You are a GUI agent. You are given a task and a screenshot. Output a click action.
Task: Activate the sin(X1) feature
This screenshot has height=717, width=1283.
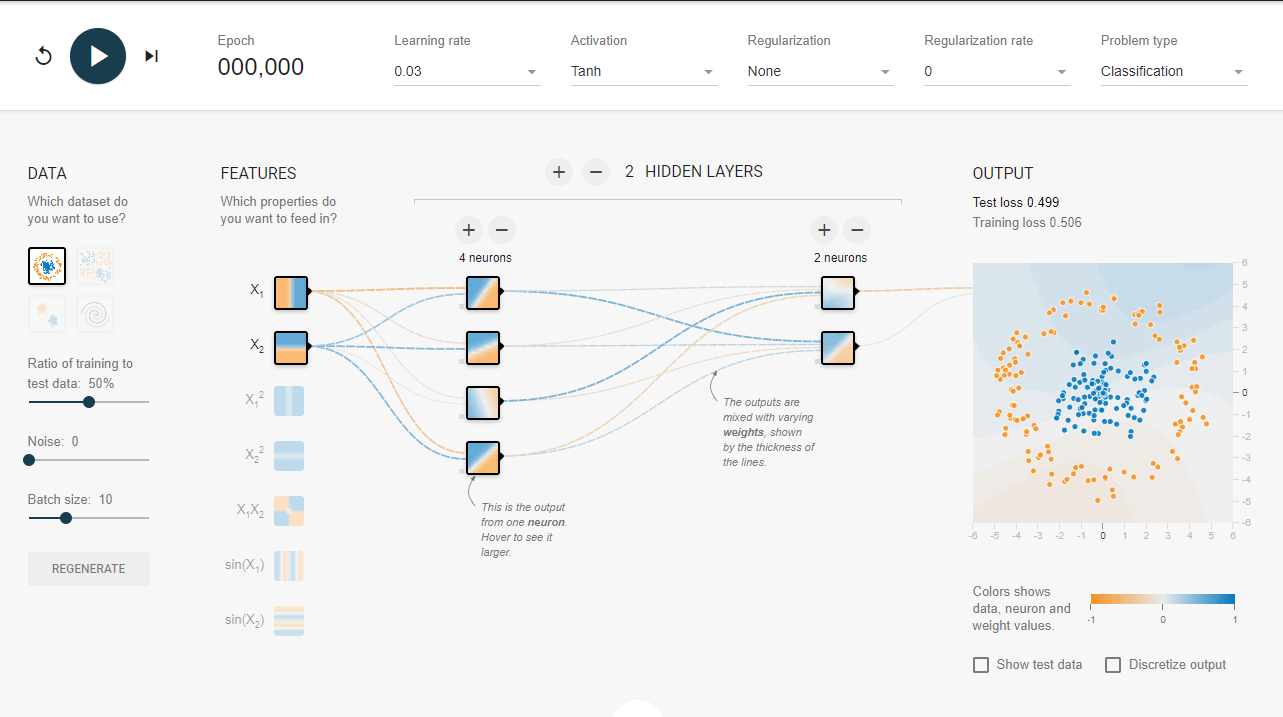tap(288, 565)
